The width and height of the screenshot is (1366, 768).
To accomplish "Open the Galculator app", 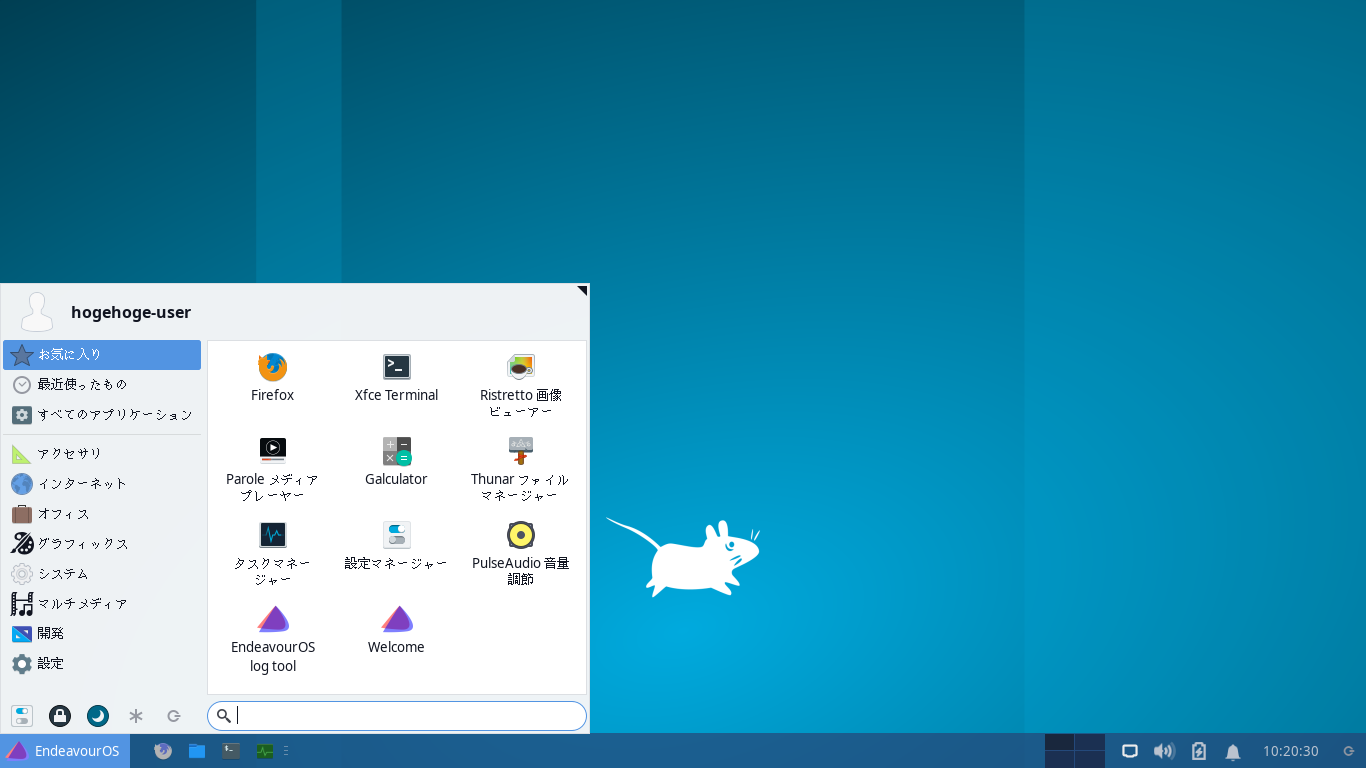I will click(x=396, y=461).
